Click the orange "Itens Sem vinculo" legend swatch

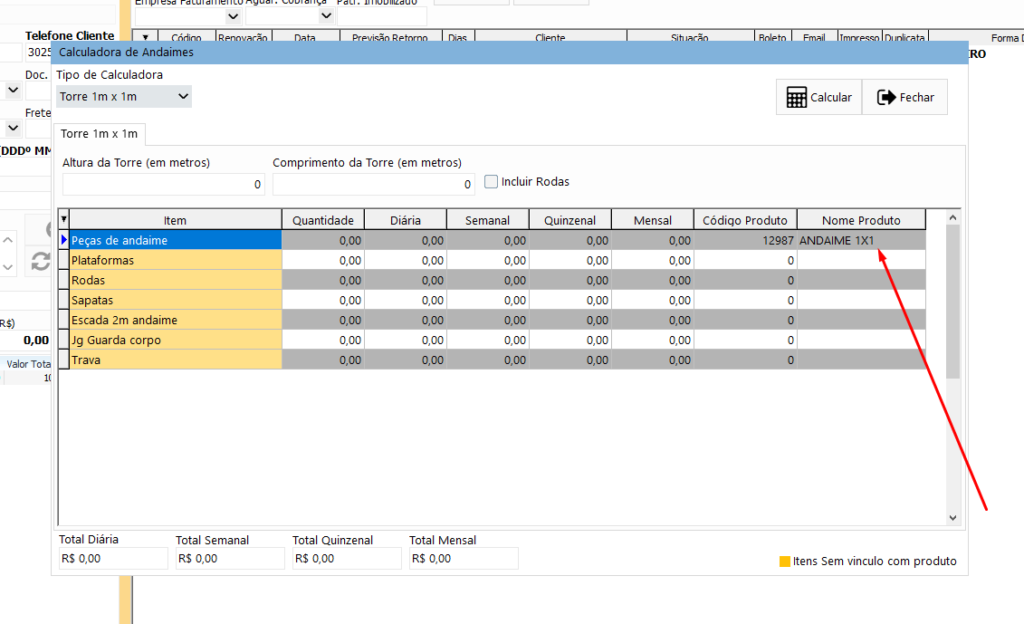pos(785,561)
